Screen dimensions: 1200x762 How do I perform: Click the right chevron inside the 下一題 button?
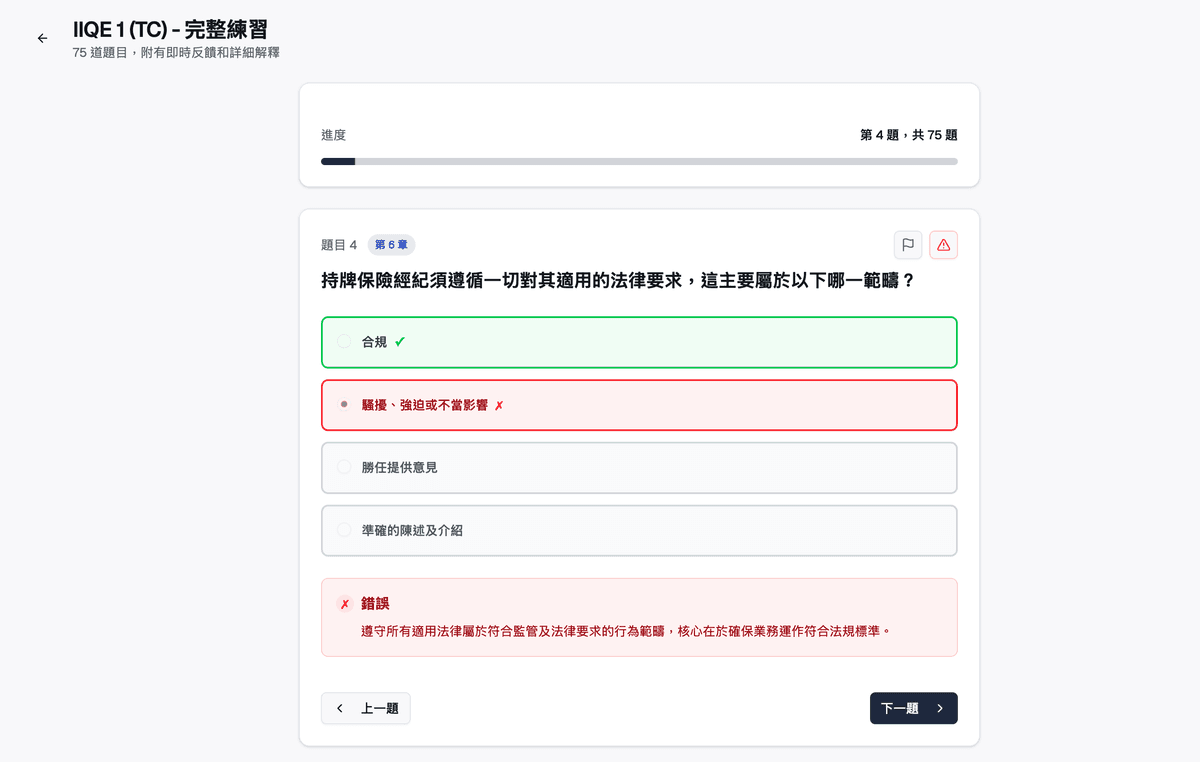pos(939,707)
